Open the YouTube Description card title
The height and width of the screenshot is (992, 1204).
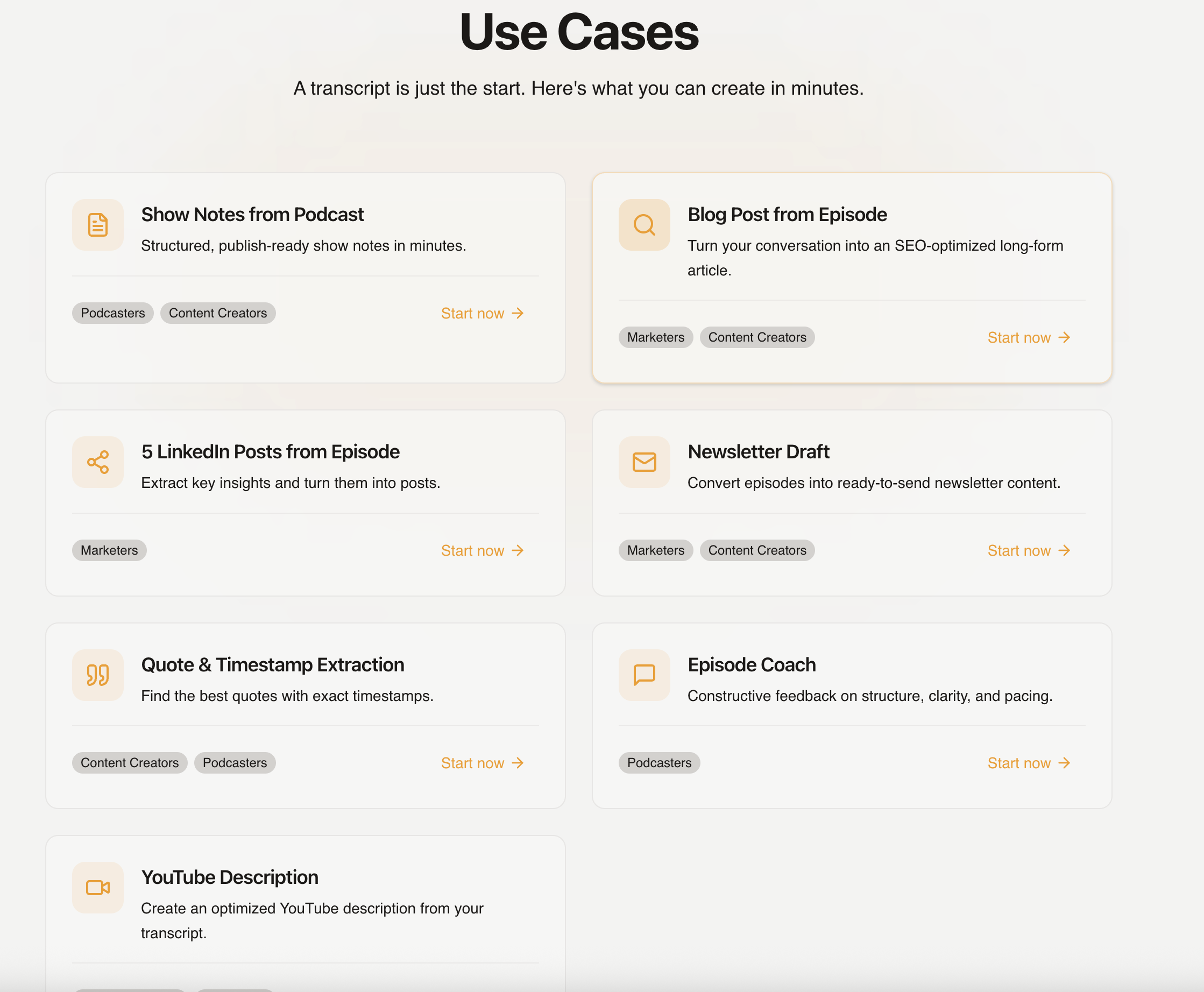click(230, 877)
